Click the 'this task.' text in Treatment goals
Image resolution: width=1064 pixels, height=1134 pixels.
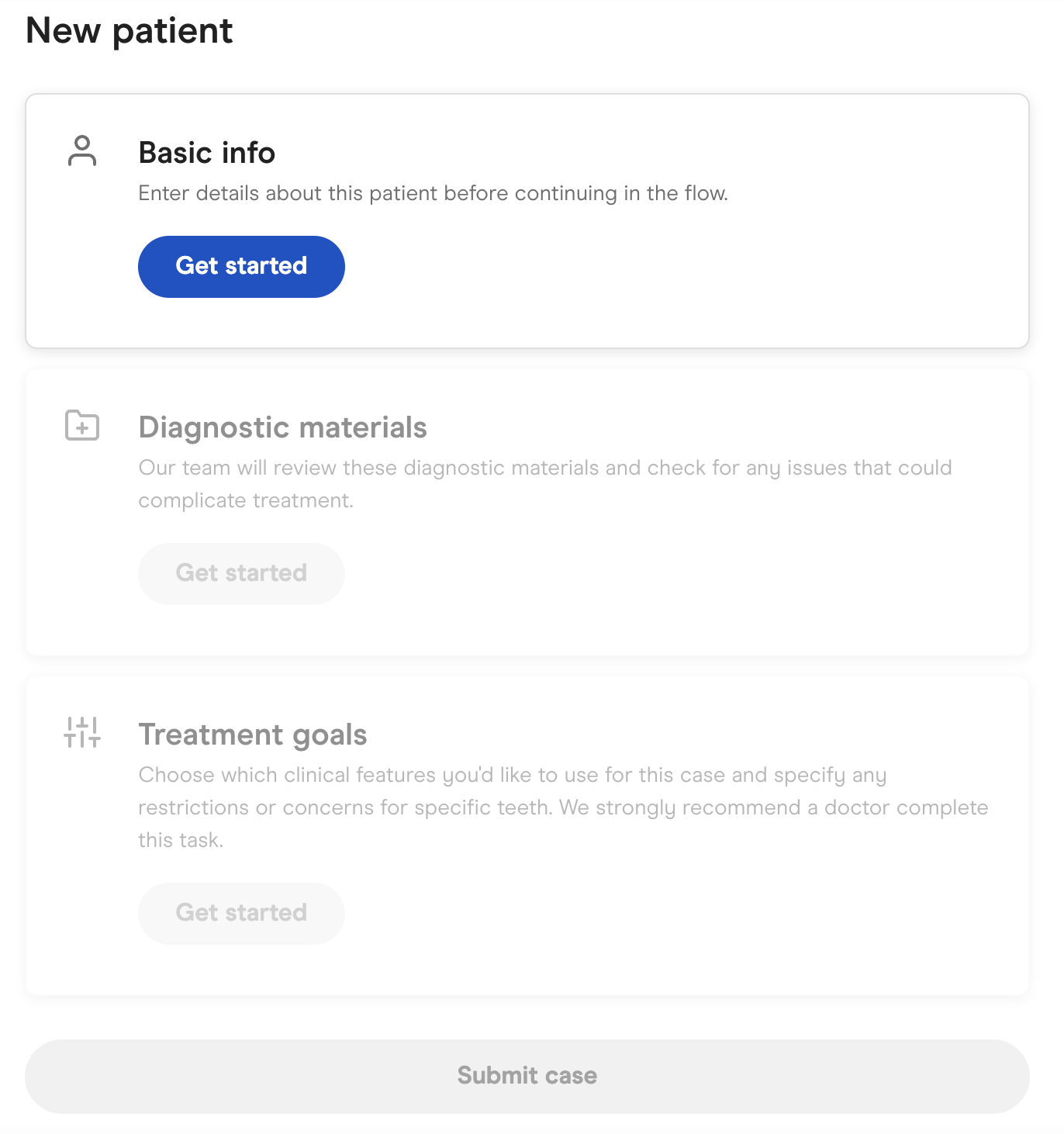click(181, 840)
